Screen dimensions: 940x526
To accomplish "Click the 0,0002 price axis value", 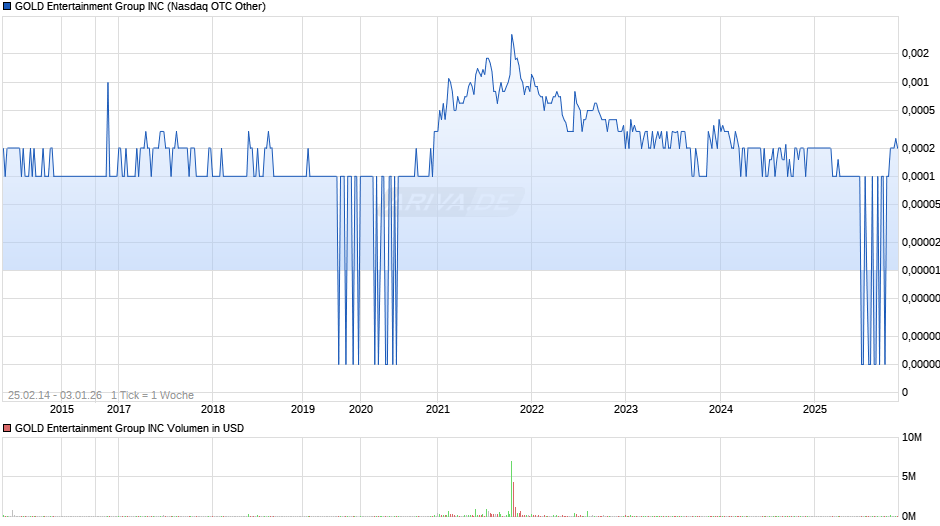I will [918, 148].
